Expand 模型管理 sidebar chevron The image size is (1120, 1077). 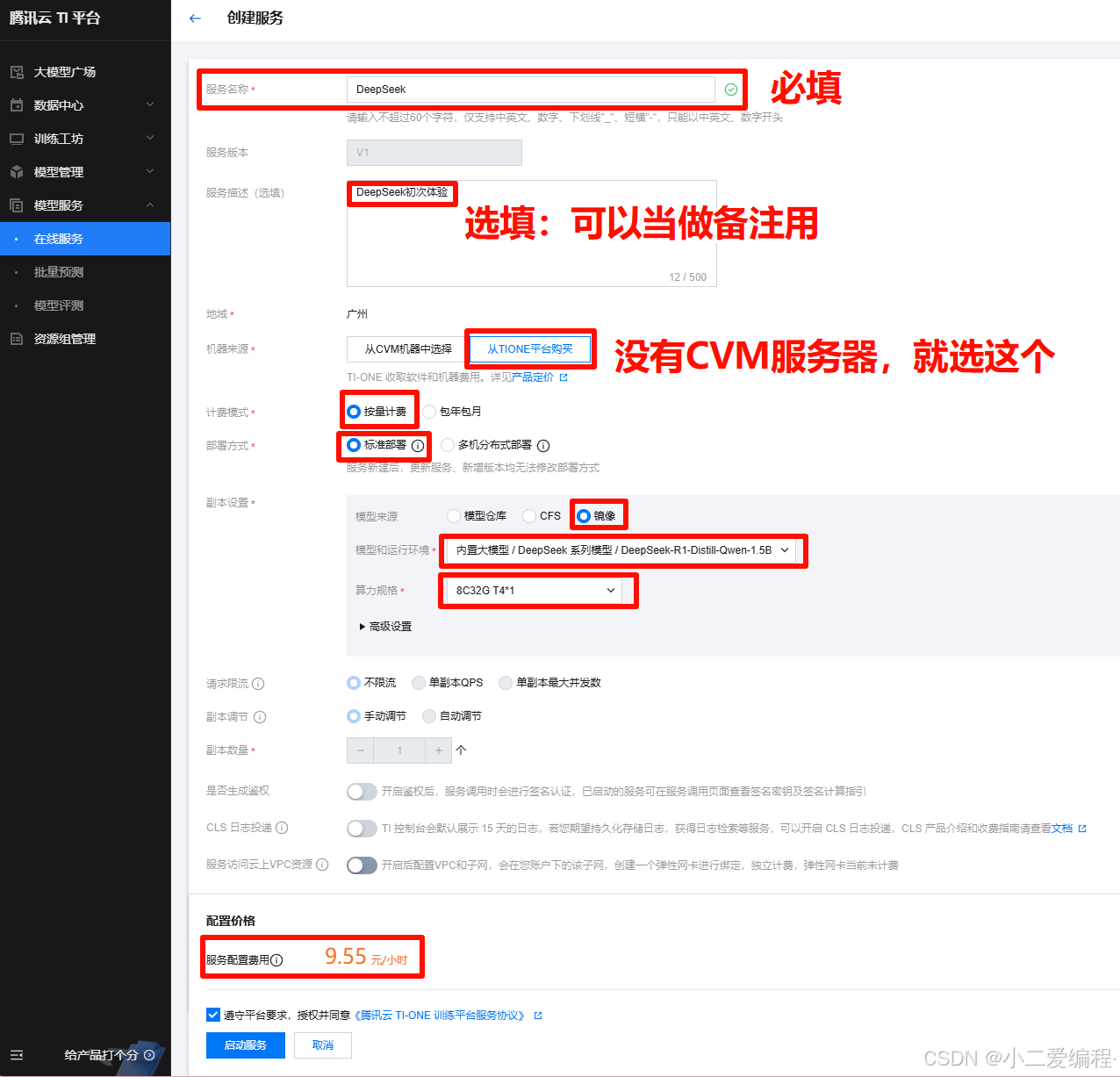pos(150,171)
